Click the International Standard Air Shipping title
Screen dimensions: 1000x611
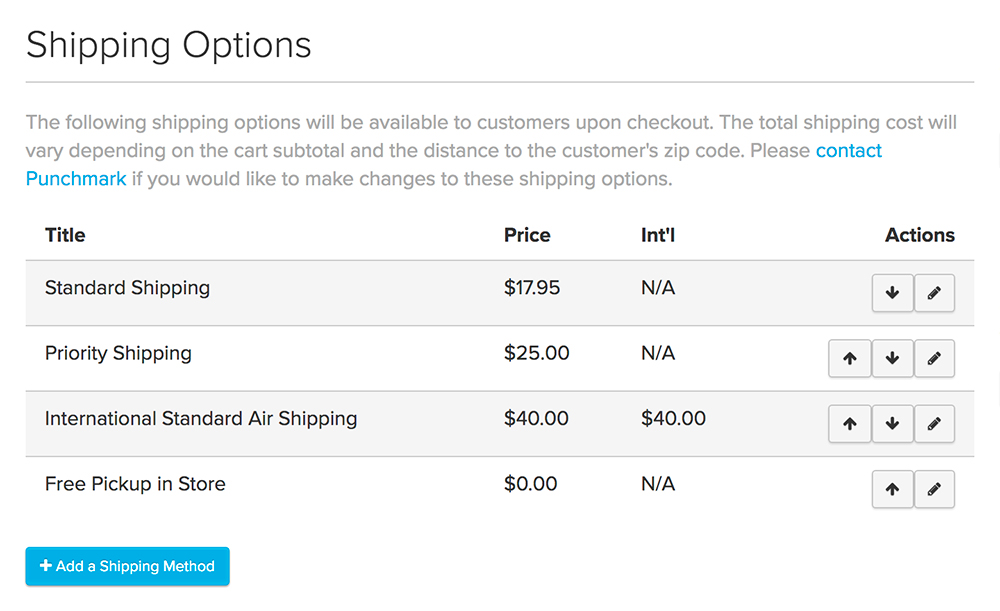[200, 419]
